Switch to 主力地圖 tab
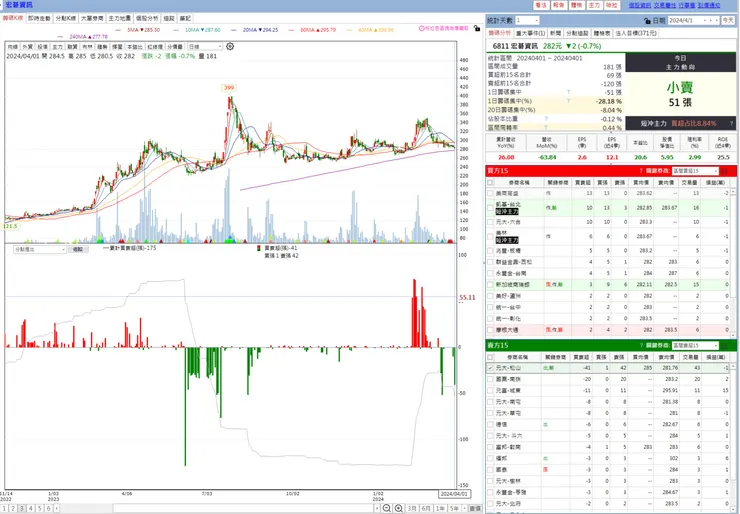Screen dimensions: 740x514 [x=119, y=18]
